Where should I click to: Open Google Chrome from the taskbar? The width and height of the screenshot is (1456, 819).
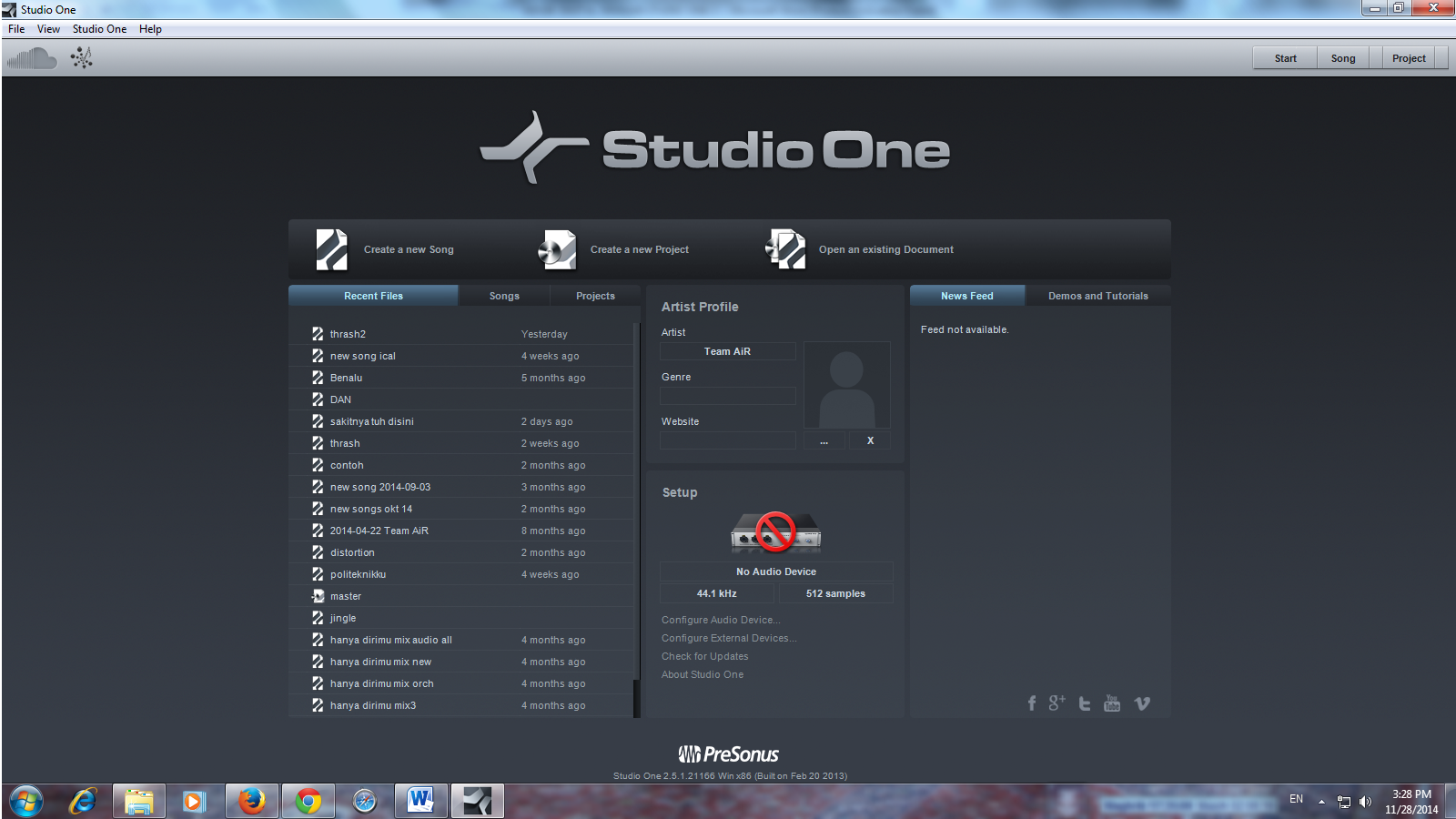pyautogui.click(x=308, y=802)
